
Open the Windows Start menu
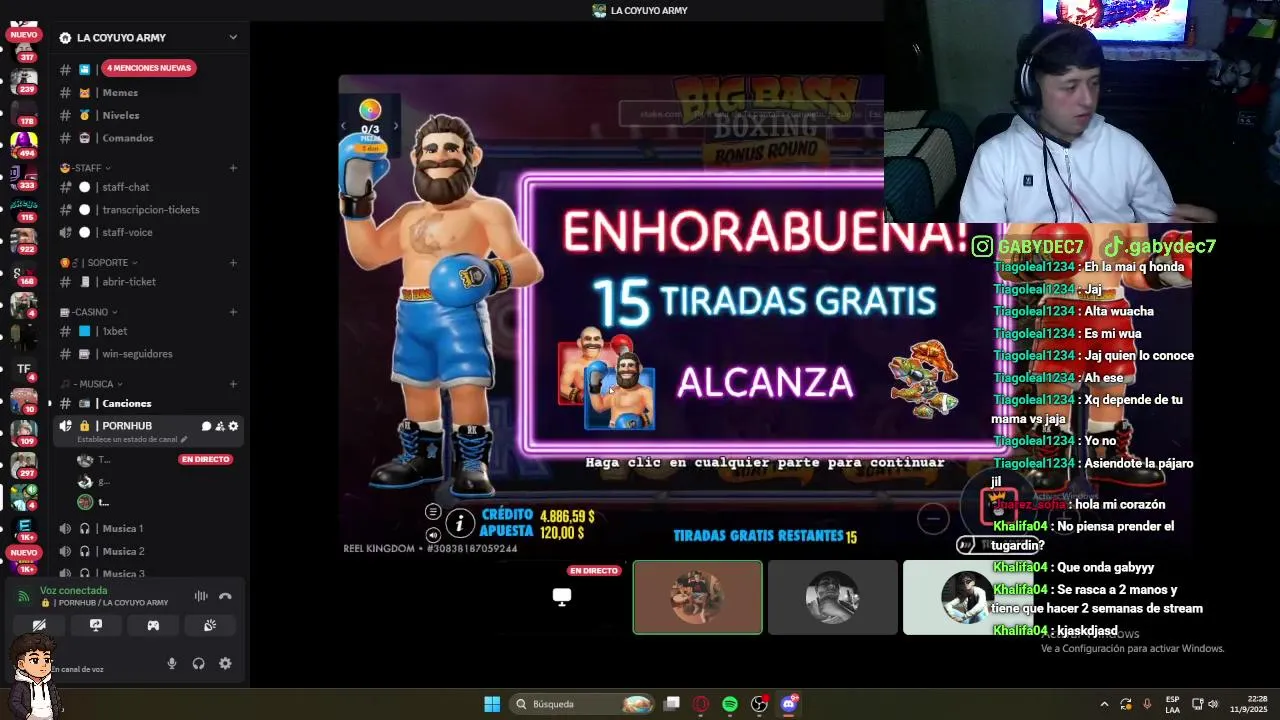pyautogui.click(x=492, y=704)
